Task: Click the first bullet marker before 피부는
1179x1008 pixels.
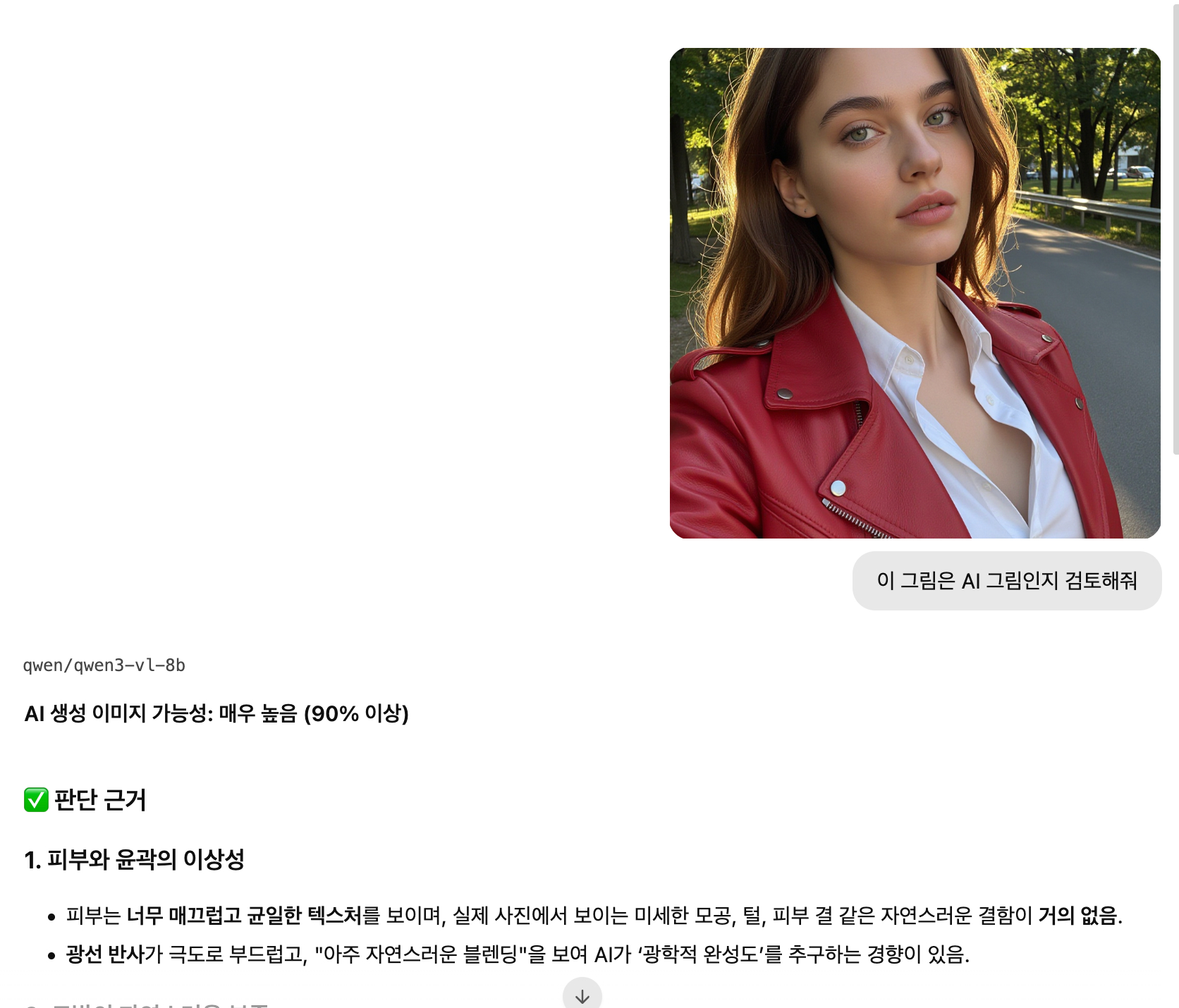Action: point(51,917)
